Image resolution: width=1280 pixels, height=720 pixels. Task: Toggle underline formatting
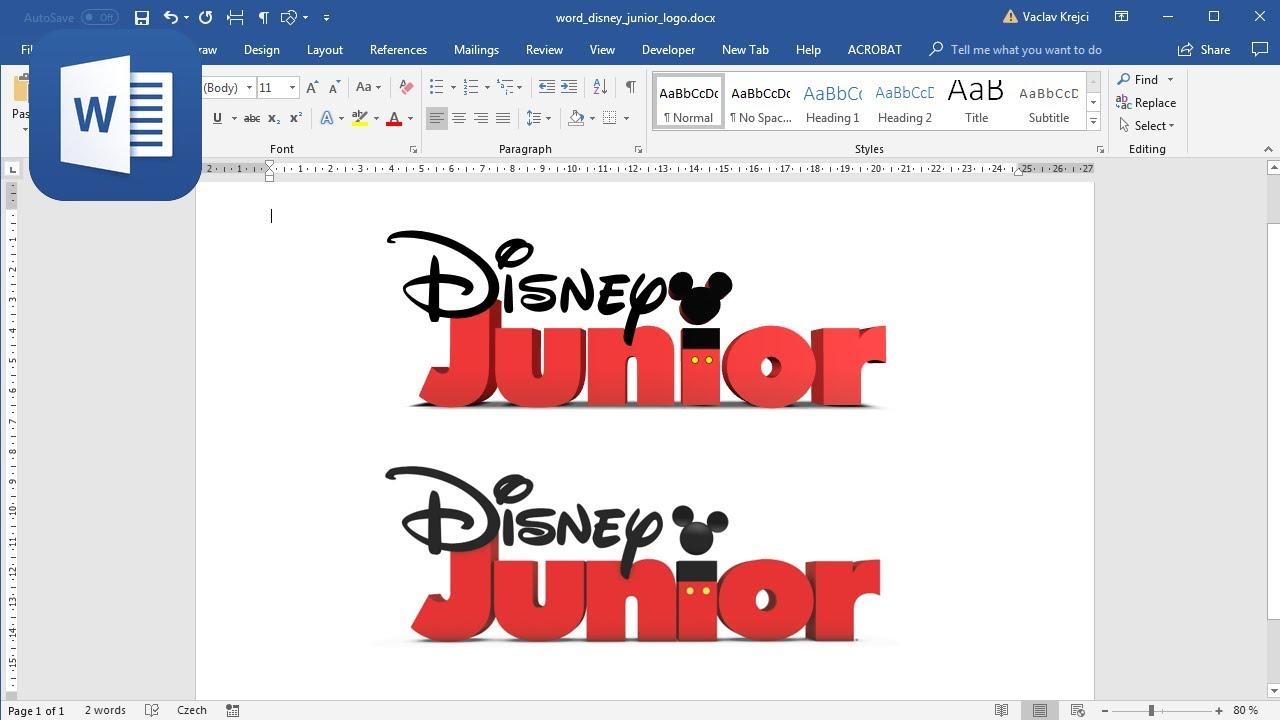[217, 118]
